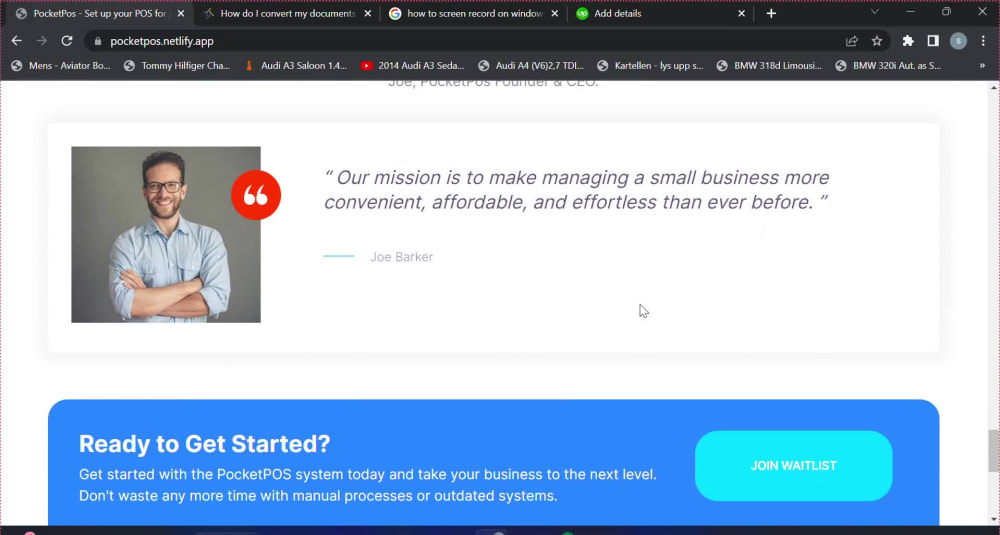Open 'Mens - Aviator Bo...' bookmark

pyautogui.click(x=61, y=65)
